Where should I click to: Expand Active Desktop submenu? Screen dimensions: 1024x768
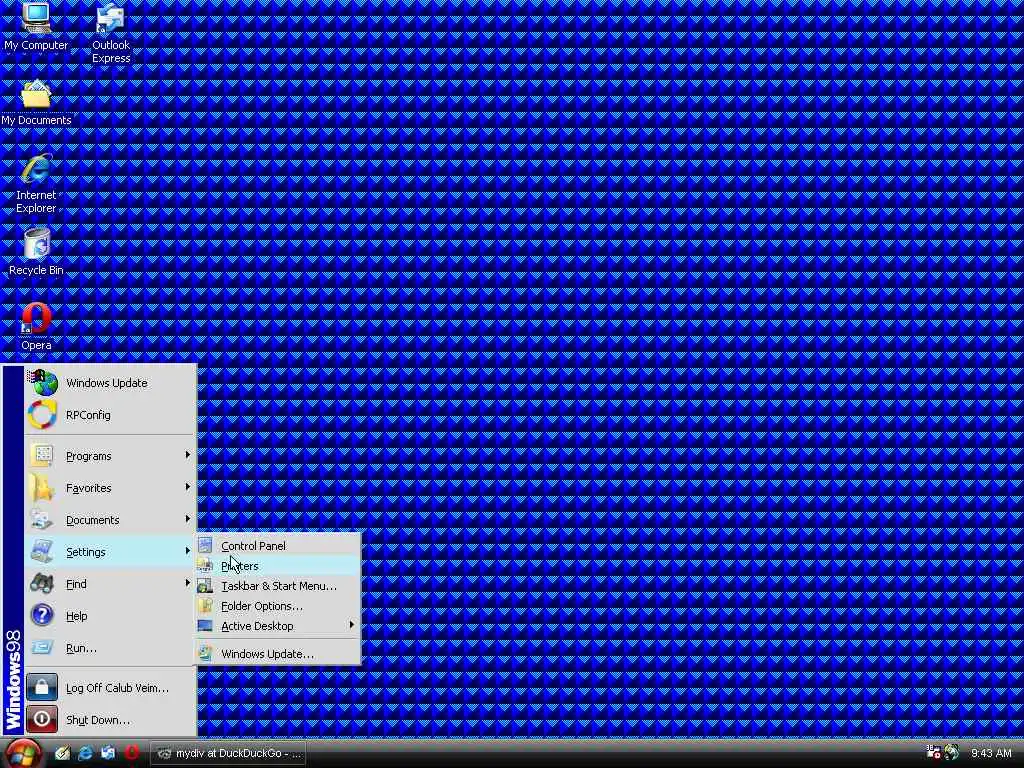[x=278, y=626]
